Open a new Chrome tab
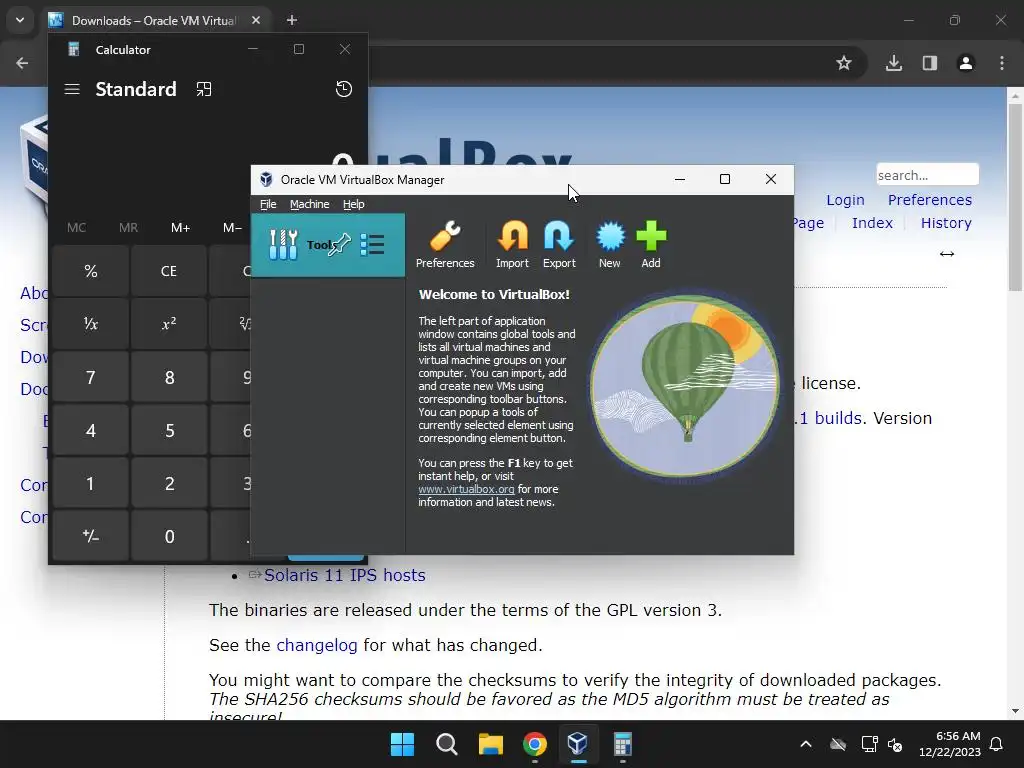The width and height of the screenshot is (1024, 768). [292, 20]
